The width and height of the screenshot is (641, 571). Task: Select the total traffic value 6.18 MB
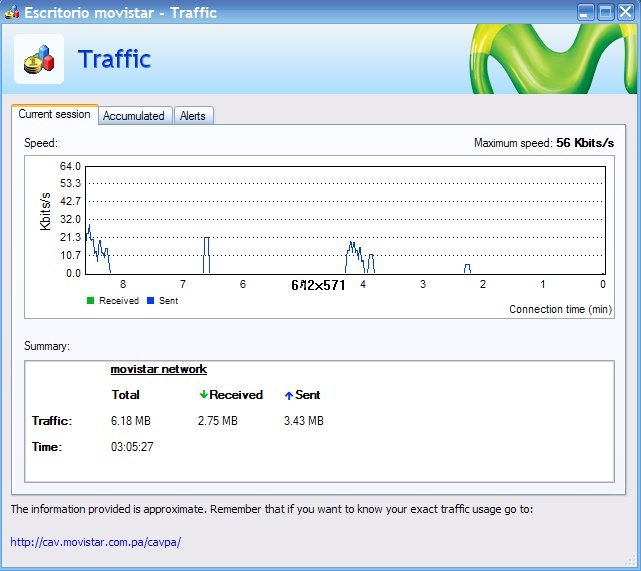coord(131,421)
